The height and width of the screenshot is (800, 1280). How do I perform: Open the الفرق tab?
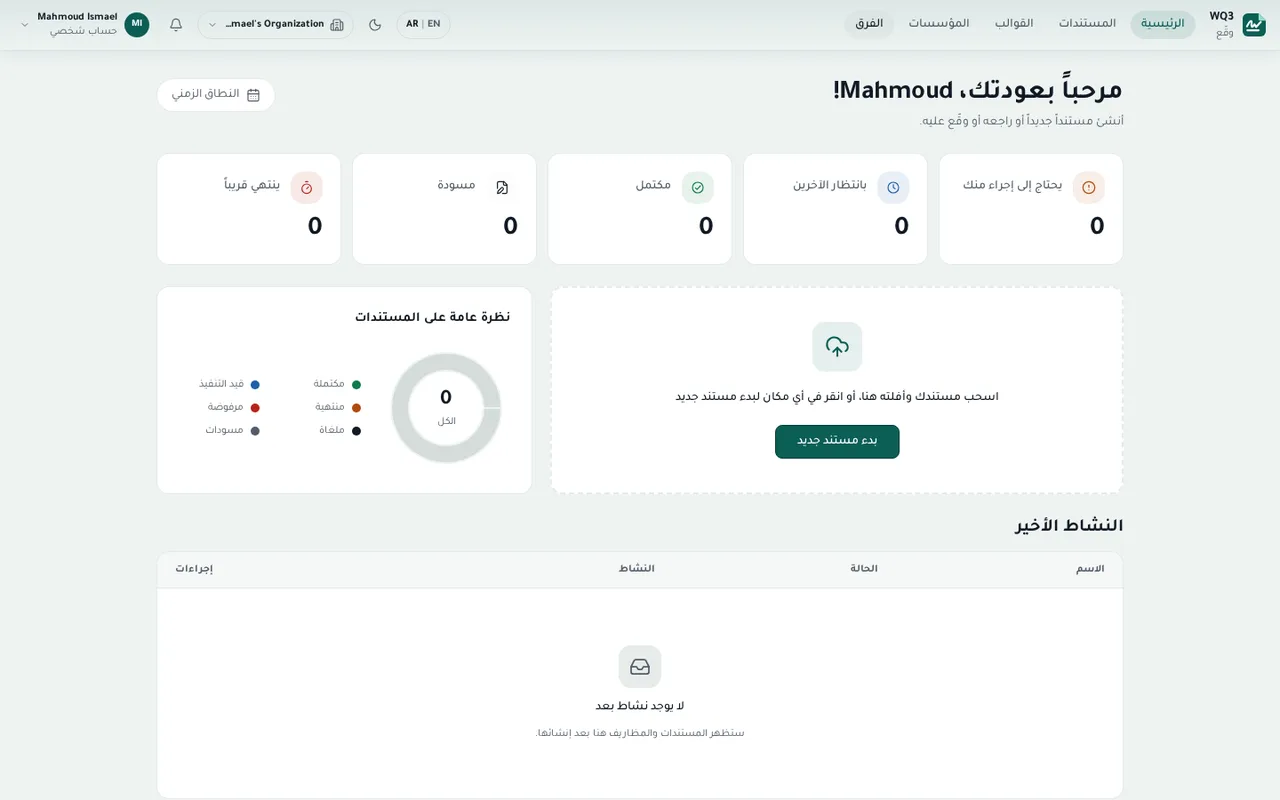point(869,25)
